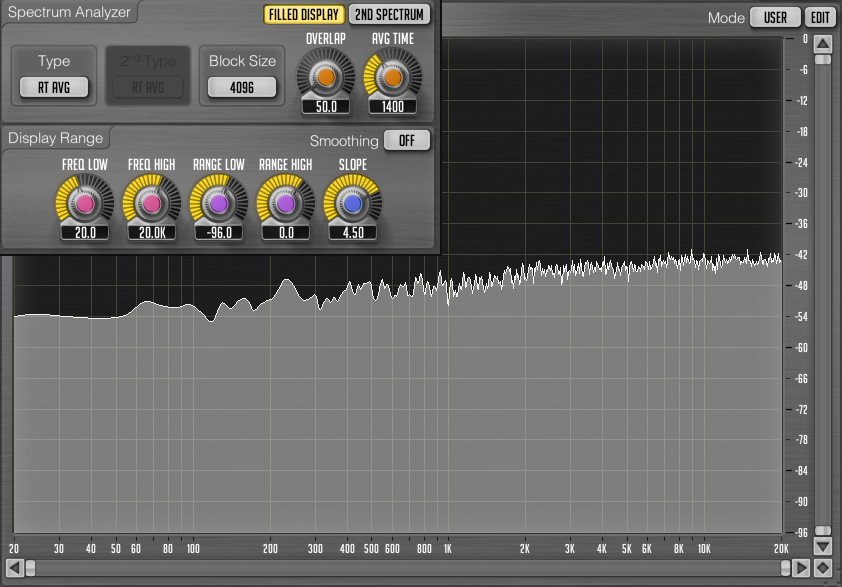Toggle the Smoothing OFF button
This screenshot has width=842, height=587.
407,141
